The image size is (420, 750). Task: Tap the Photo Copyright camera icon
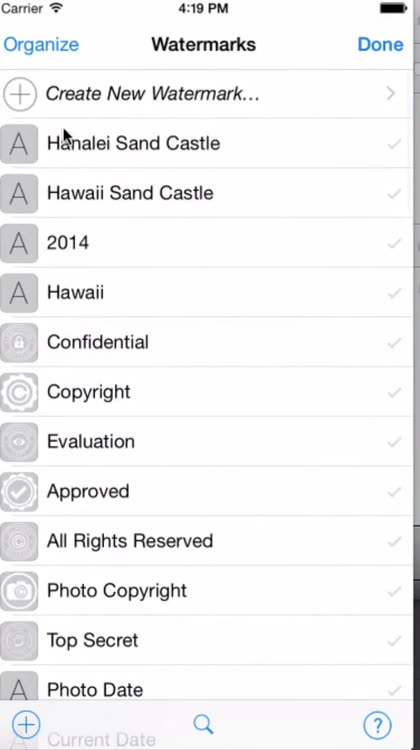[19, 591]
